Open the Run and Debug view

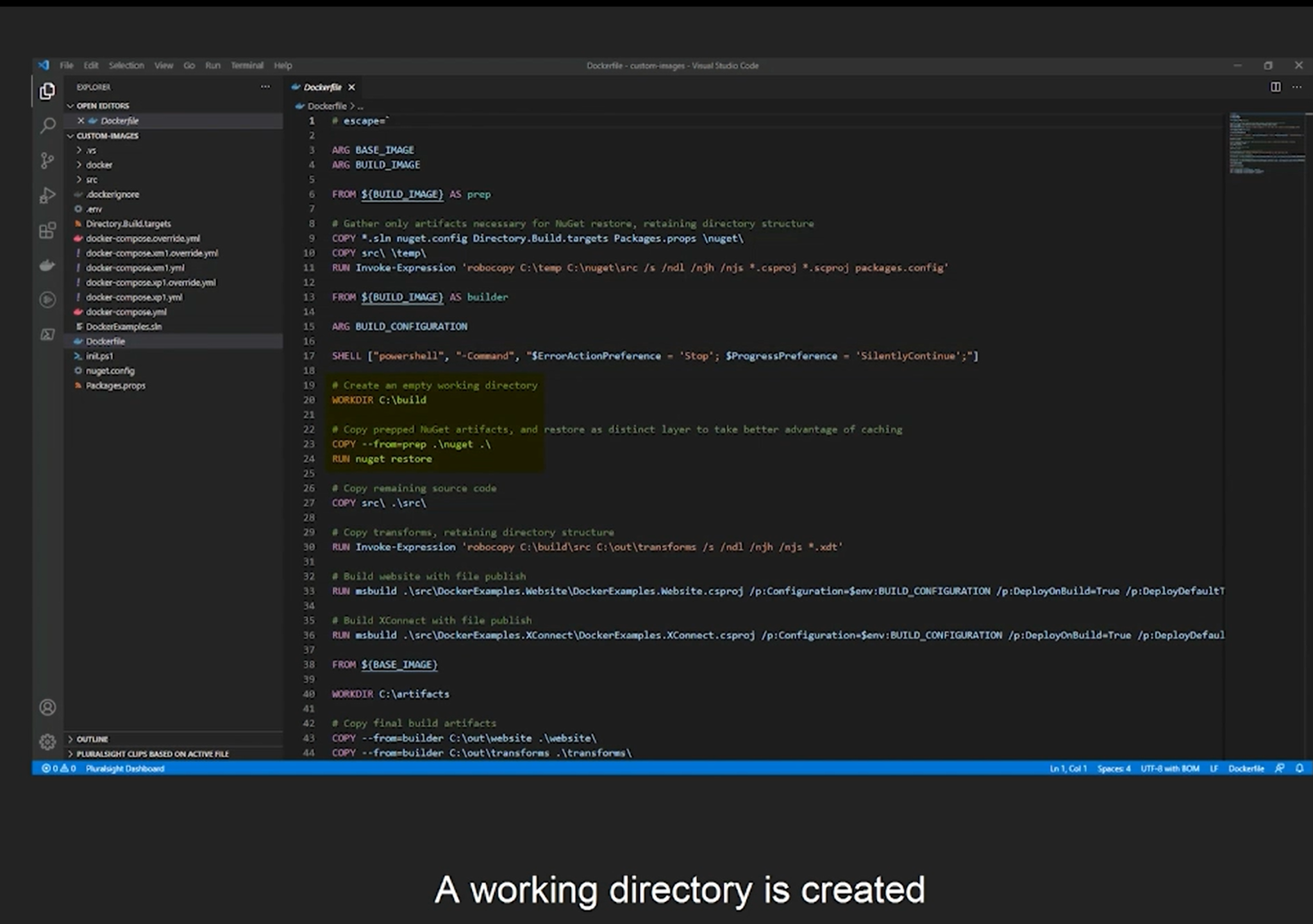point(47,195)
